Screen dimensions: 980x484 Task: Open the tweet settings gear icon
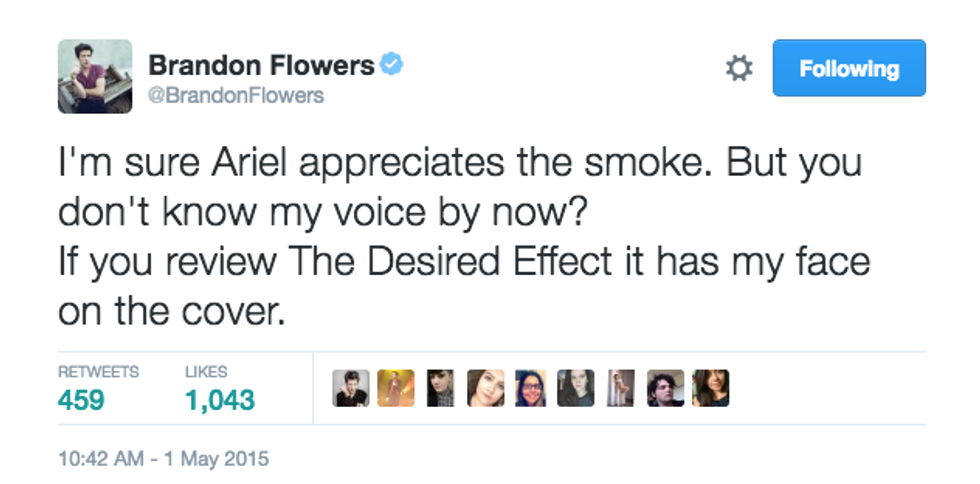tap(738, 69)
